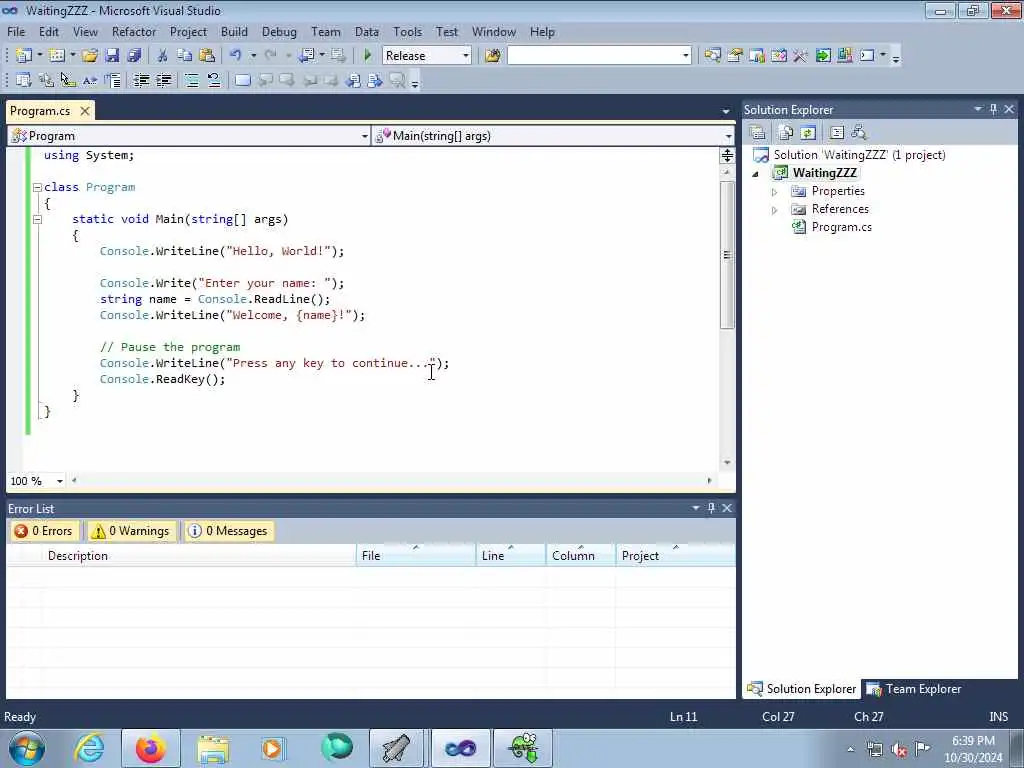Collapse the WaitingZZZ project node

click(x=756, y=174)
